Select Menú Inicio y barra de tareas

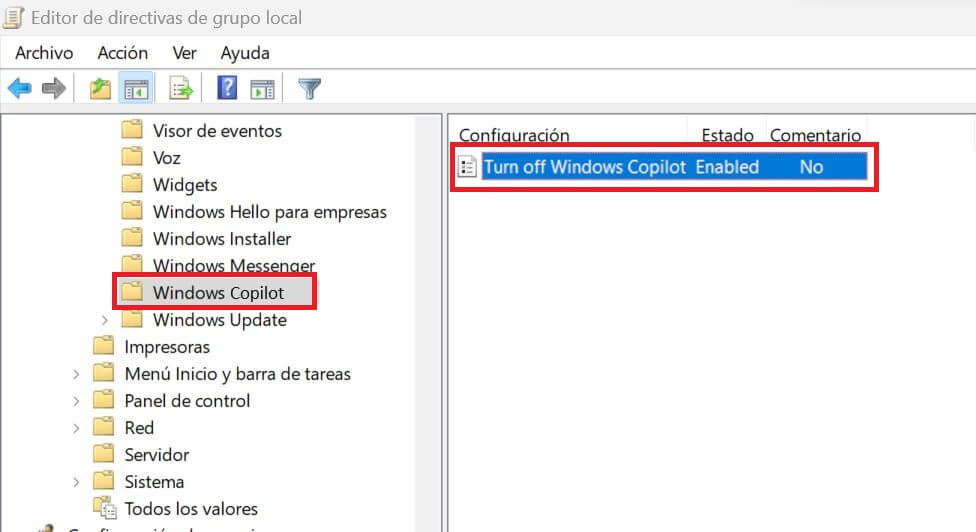point(237,374)
